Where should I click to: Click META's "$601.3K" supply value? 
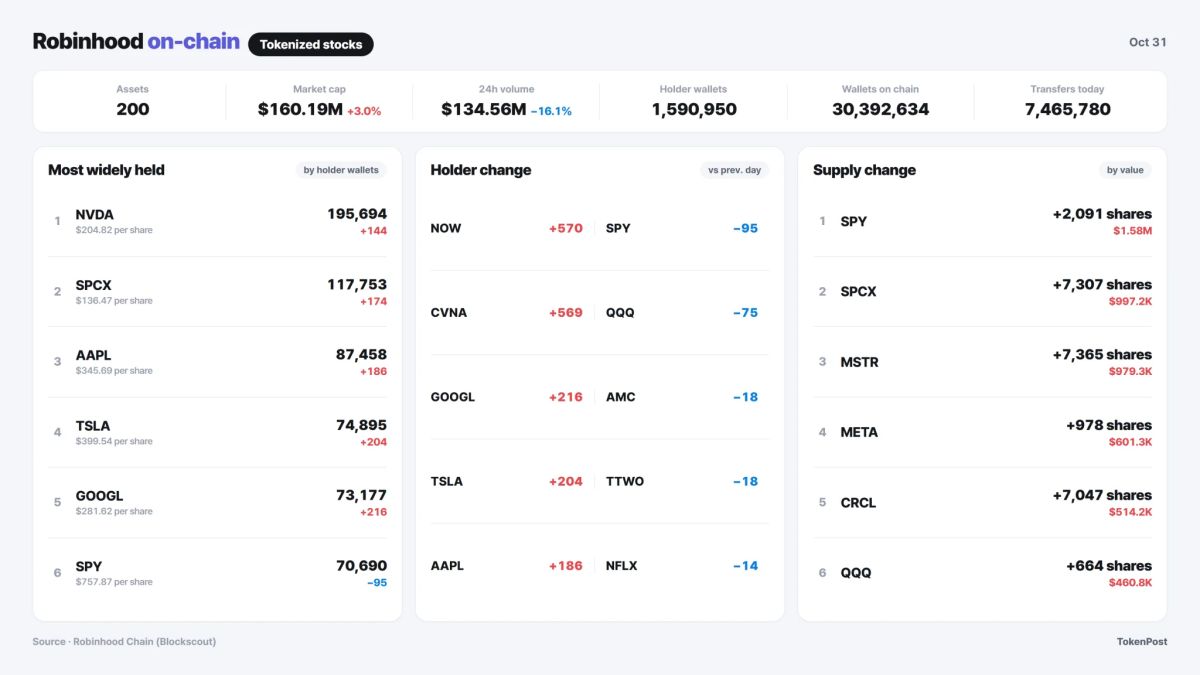pyautogui.click(x=1130, y=442)
